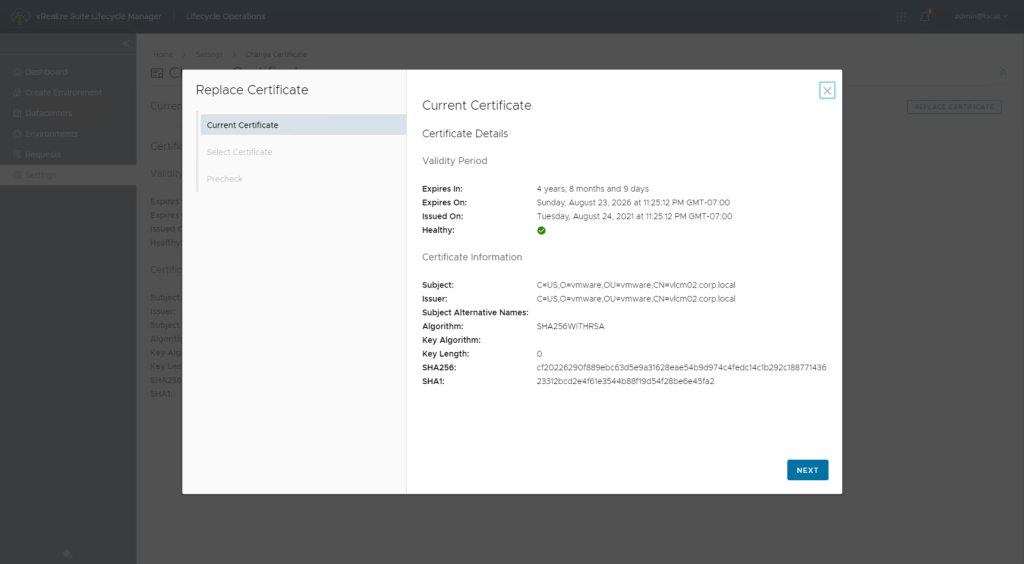This screenshot has height=564, width=1024.
Task: Click the vRealize Suite Lifecycle Manager logo
Action: [x=20, y=16]
